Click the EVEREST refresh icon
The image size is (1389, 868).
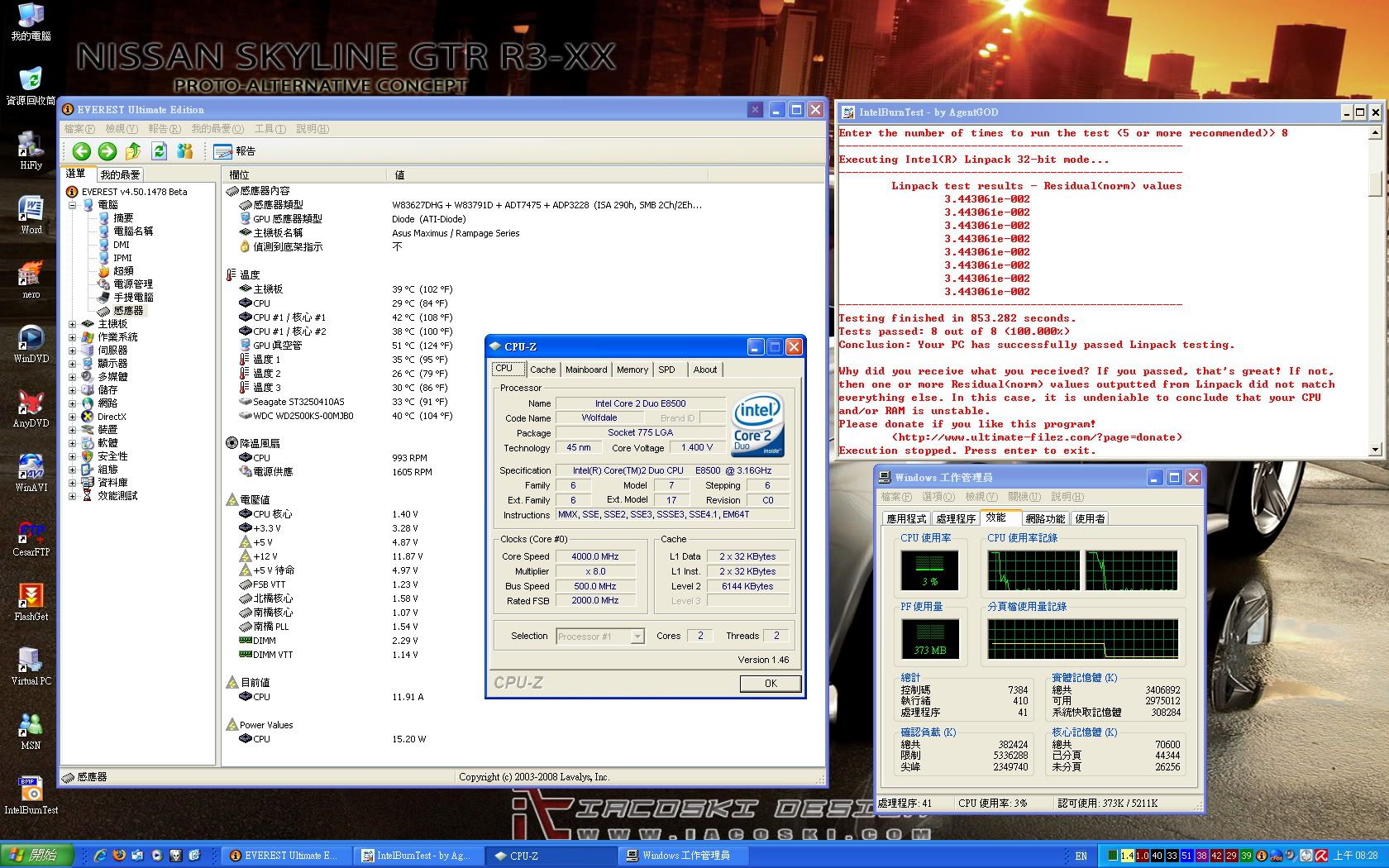160,150
